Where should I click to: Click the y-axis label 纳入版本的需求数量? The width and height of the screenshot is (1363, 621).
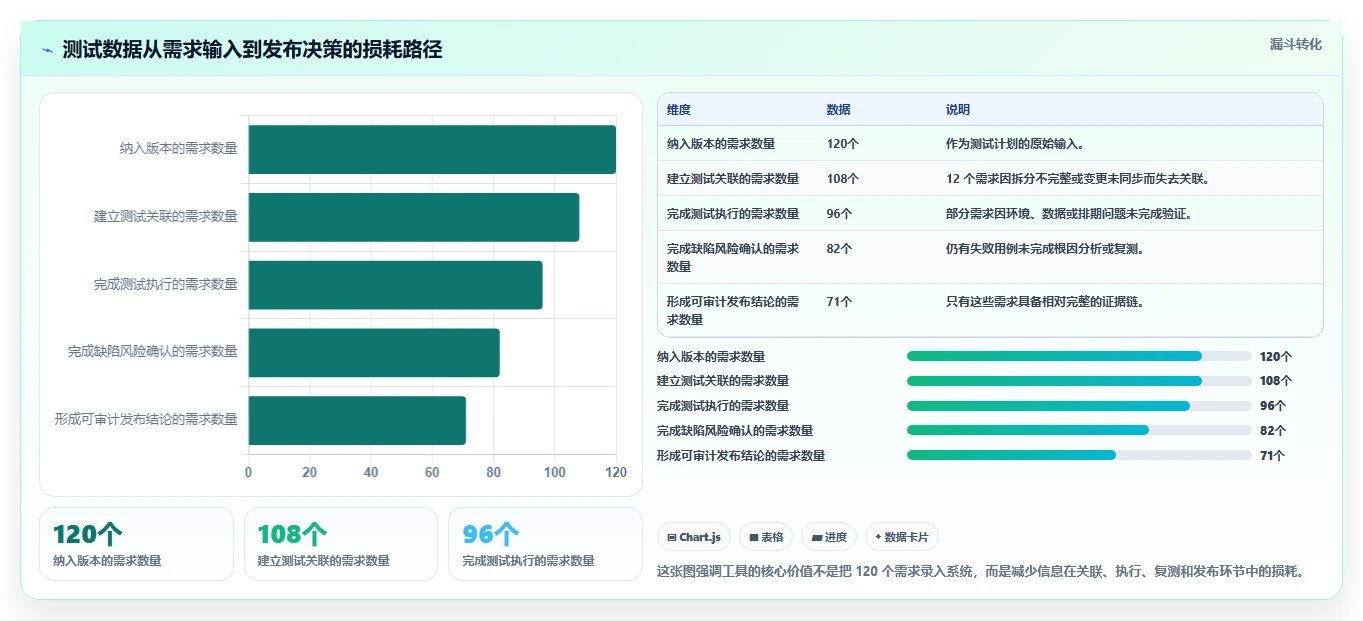click(179, 149)
